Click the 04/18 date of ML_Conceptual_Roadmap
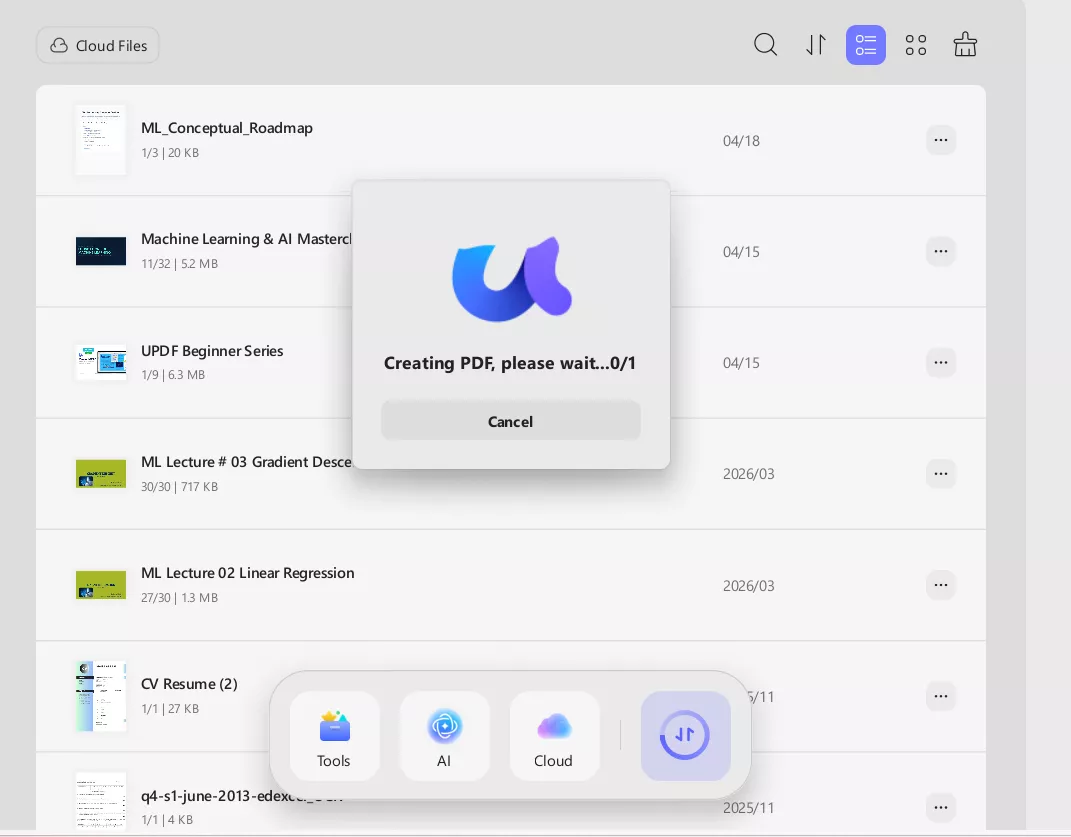Image resolution: width=1071 pixels, height=837 pixels. [741, 141]
